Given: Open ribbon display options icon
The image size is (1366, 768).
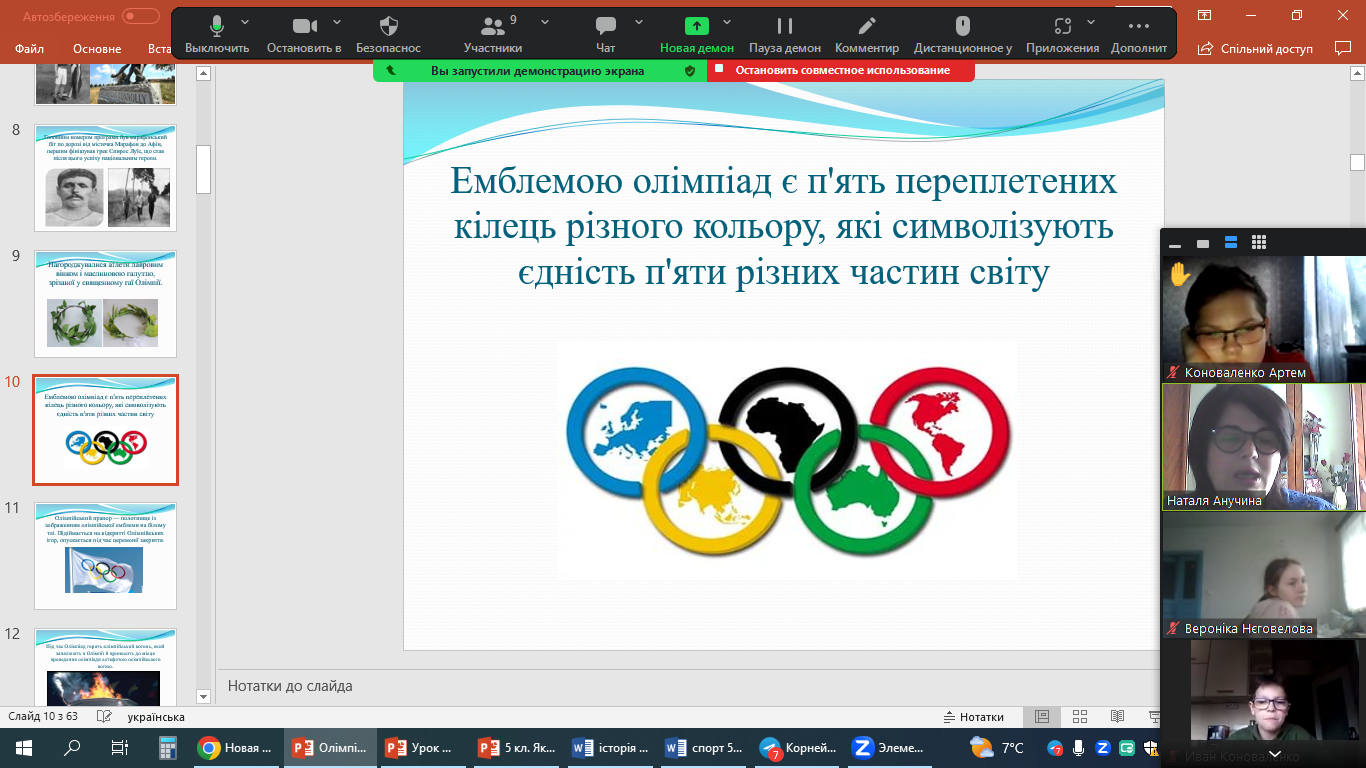Looking at the screenshot, I should (1205, 15).
